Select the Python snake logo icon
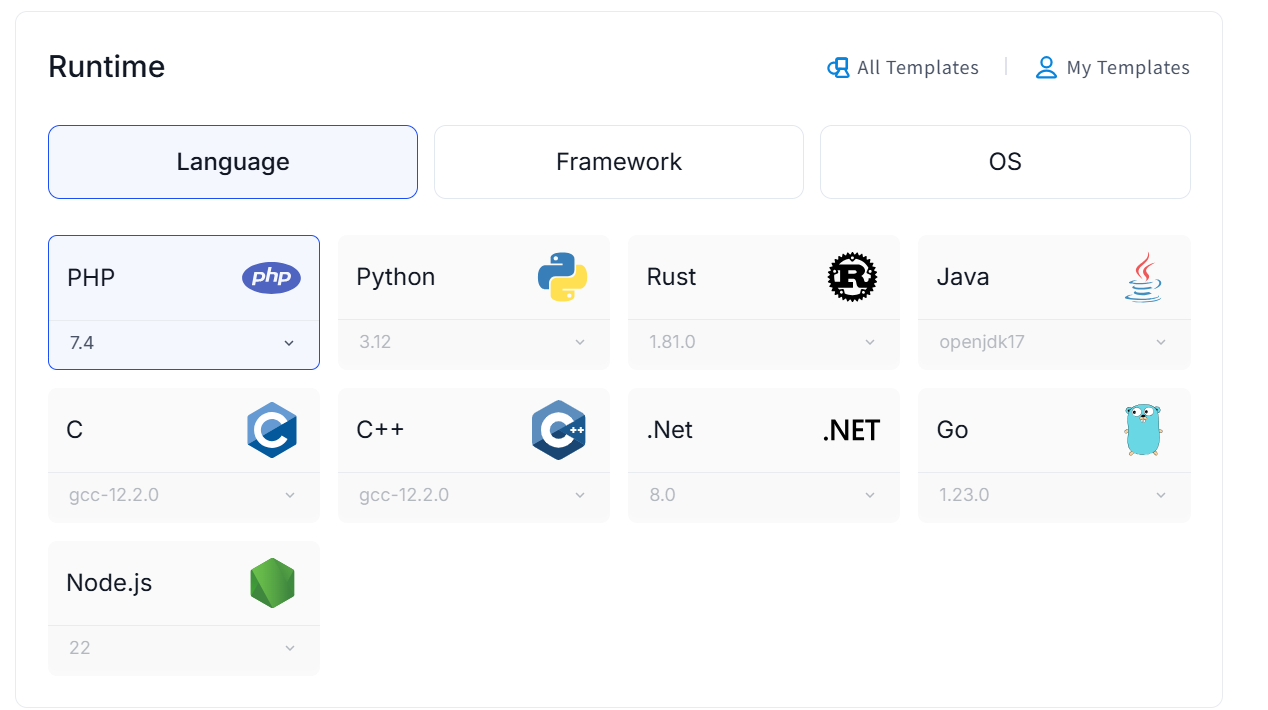 point(562,277)
